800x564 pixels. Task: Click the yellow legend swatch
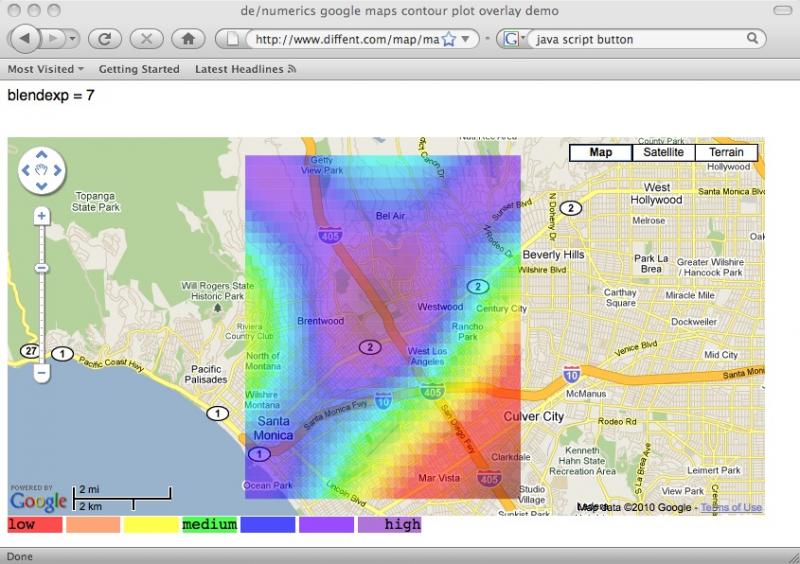[x=152, y=525]
